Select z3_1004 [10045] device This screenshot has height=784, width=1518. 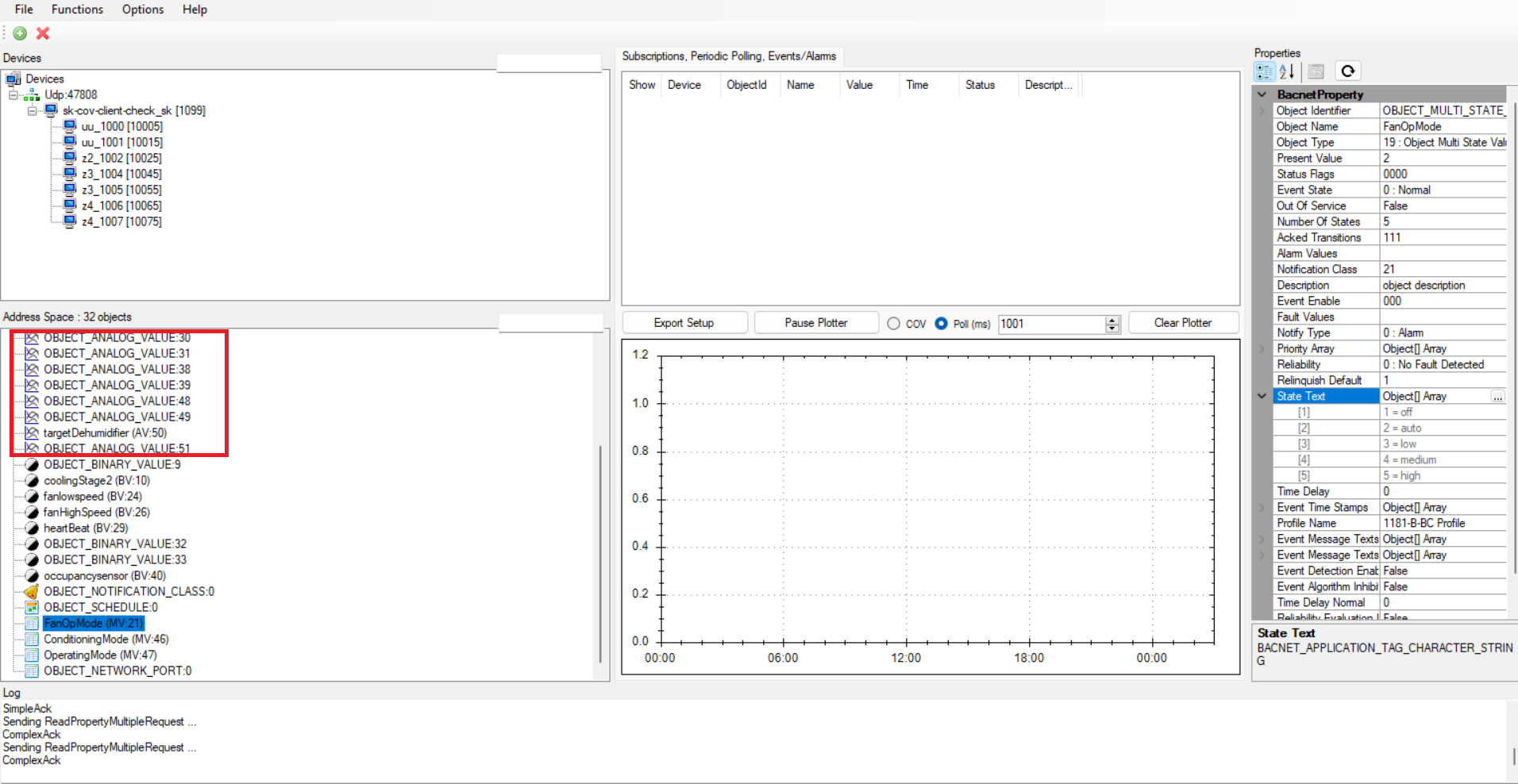pyautogui.click(x=121, y=174)
